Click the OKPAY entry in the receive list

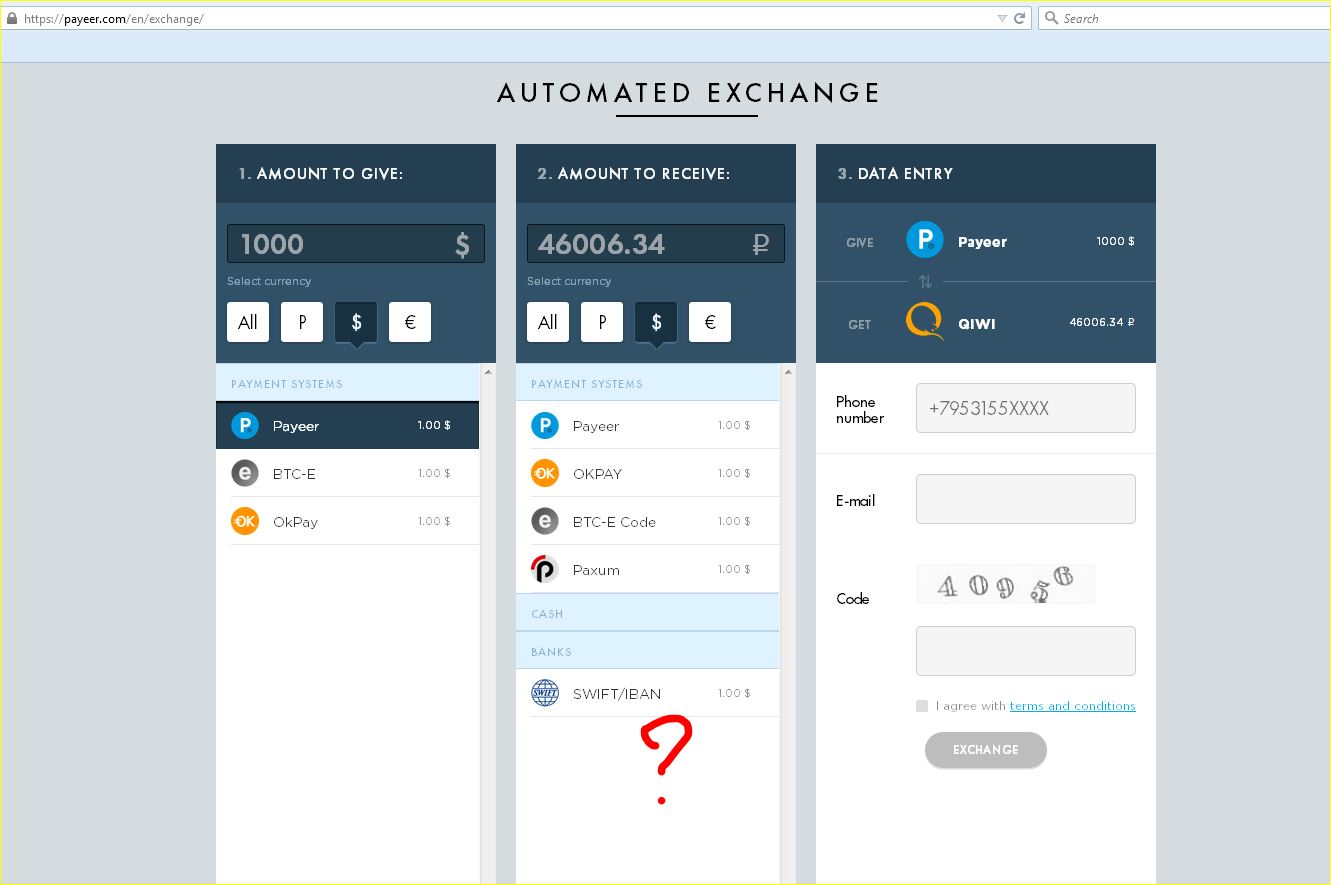coord(647,473)
